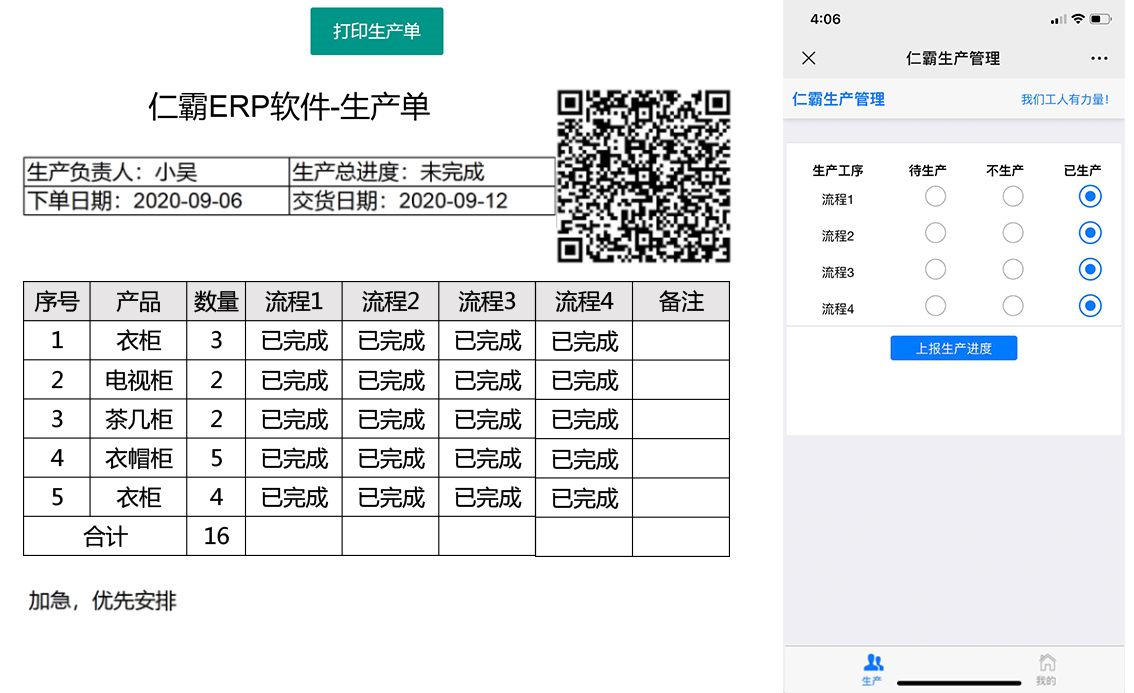This screenshot has width=1134, height=693.
Task: Select 不生产 for 流程4
Action: click(1012, 306)
